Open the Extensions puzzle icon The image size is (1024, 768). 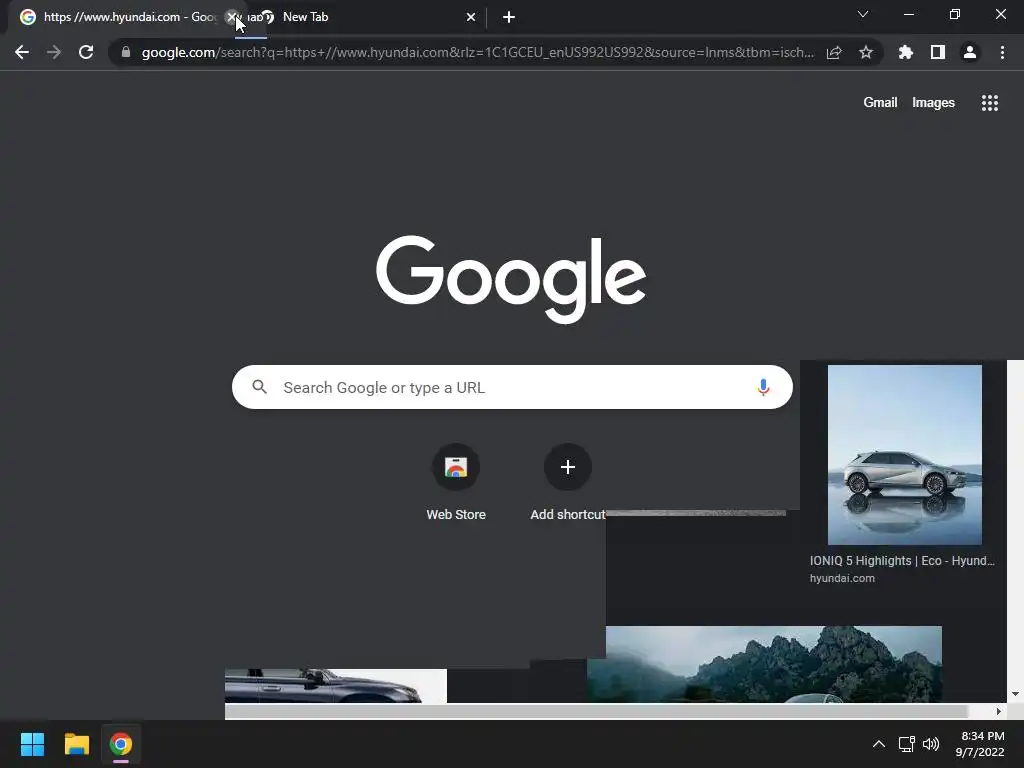tap(906, 52)
